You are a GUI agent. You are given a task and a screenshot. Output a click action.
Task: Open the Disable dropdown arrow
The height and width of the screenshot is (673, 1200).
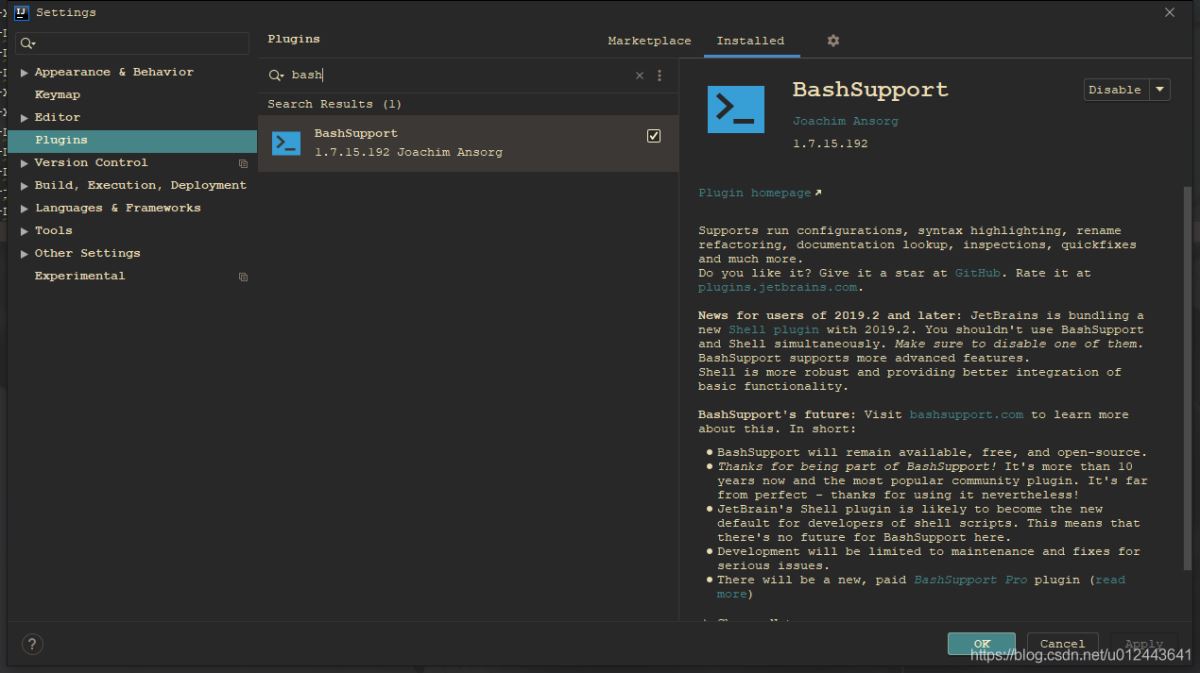point(1159,89)
